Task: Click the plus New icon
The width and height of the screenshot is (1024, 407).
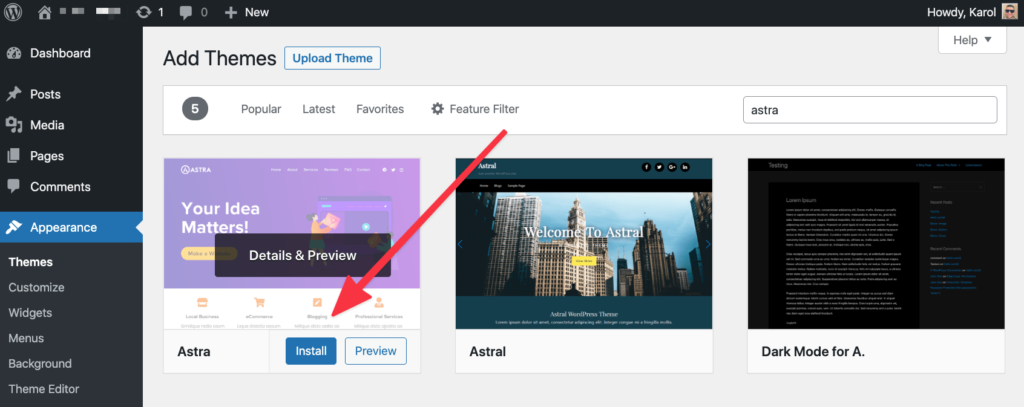Action: (231, 12)
